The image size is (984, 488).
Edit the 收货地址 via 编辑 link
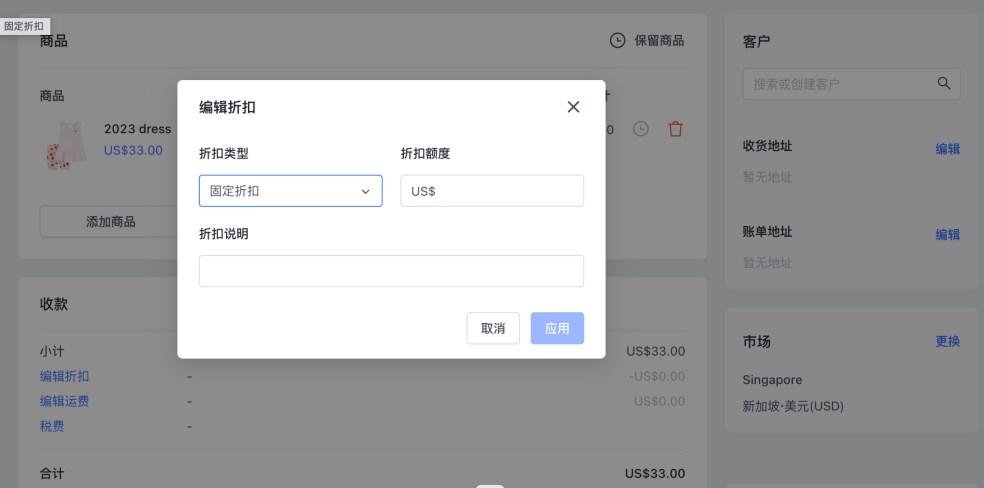[x=948, y=149]
